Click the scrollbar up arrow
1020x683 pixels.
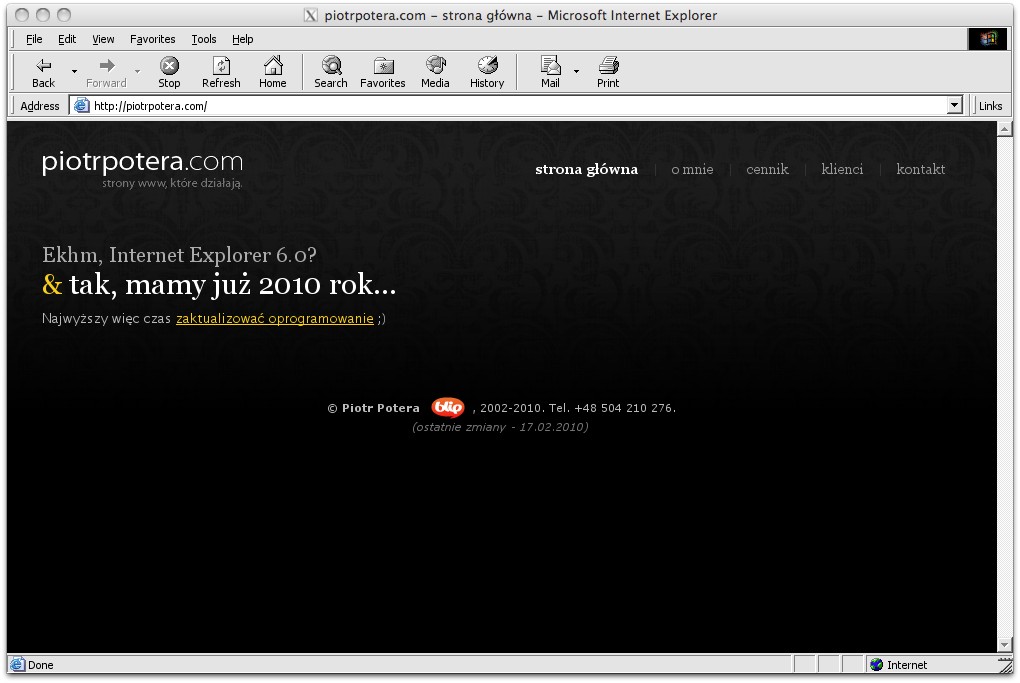(x=1004, y=129)
